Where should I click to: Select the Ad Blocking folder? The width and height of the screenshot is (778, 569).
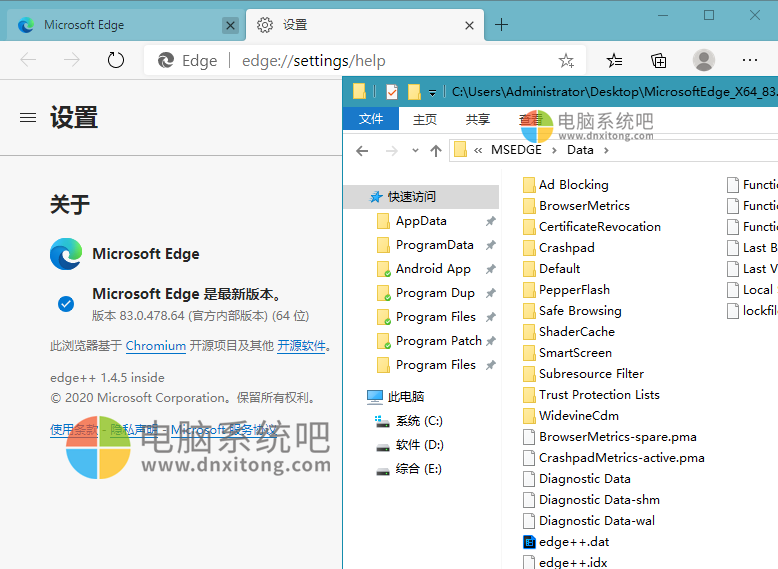tap(566, 185)
